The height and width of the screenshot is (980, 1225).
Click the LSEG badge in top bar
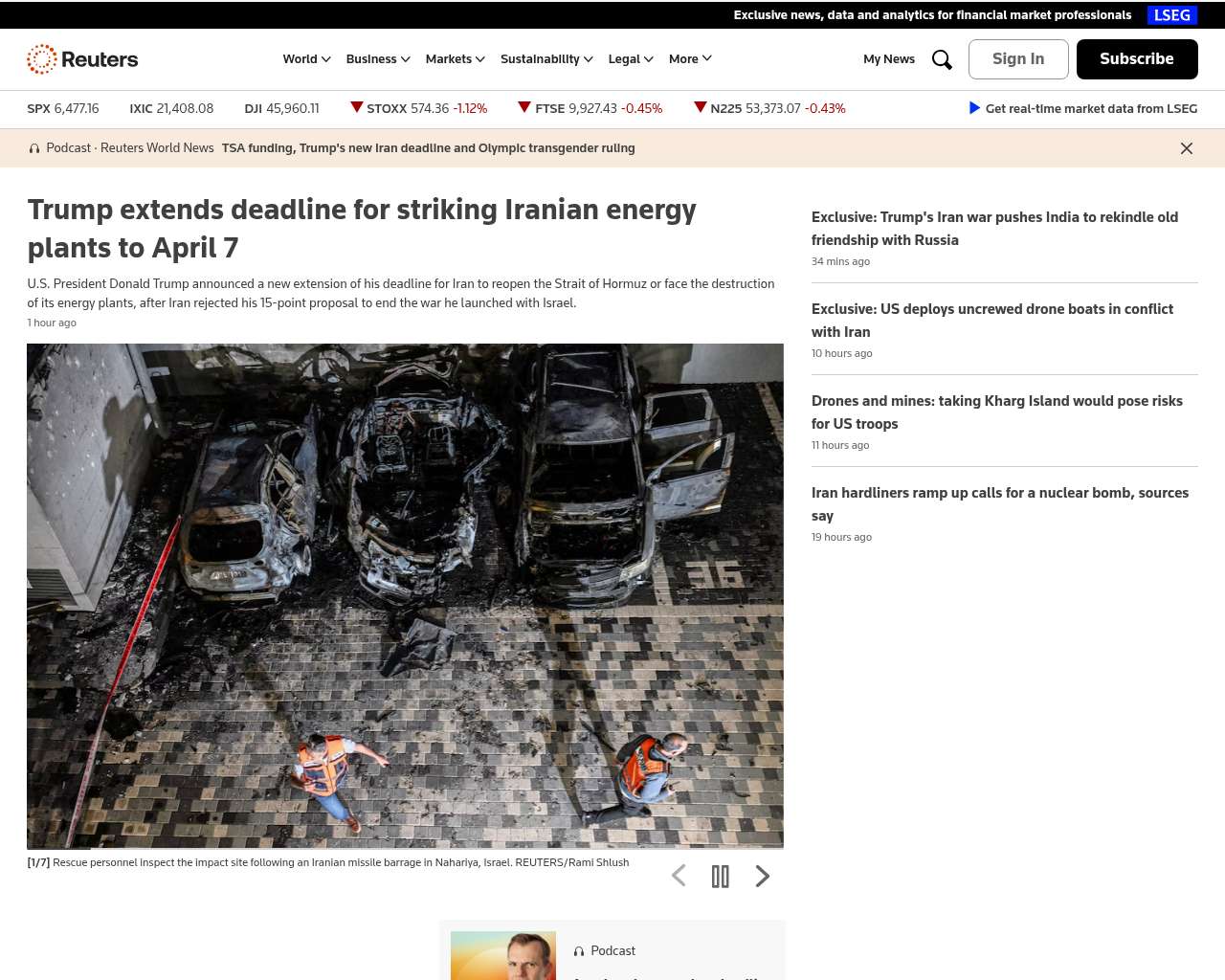[1171, 15]
